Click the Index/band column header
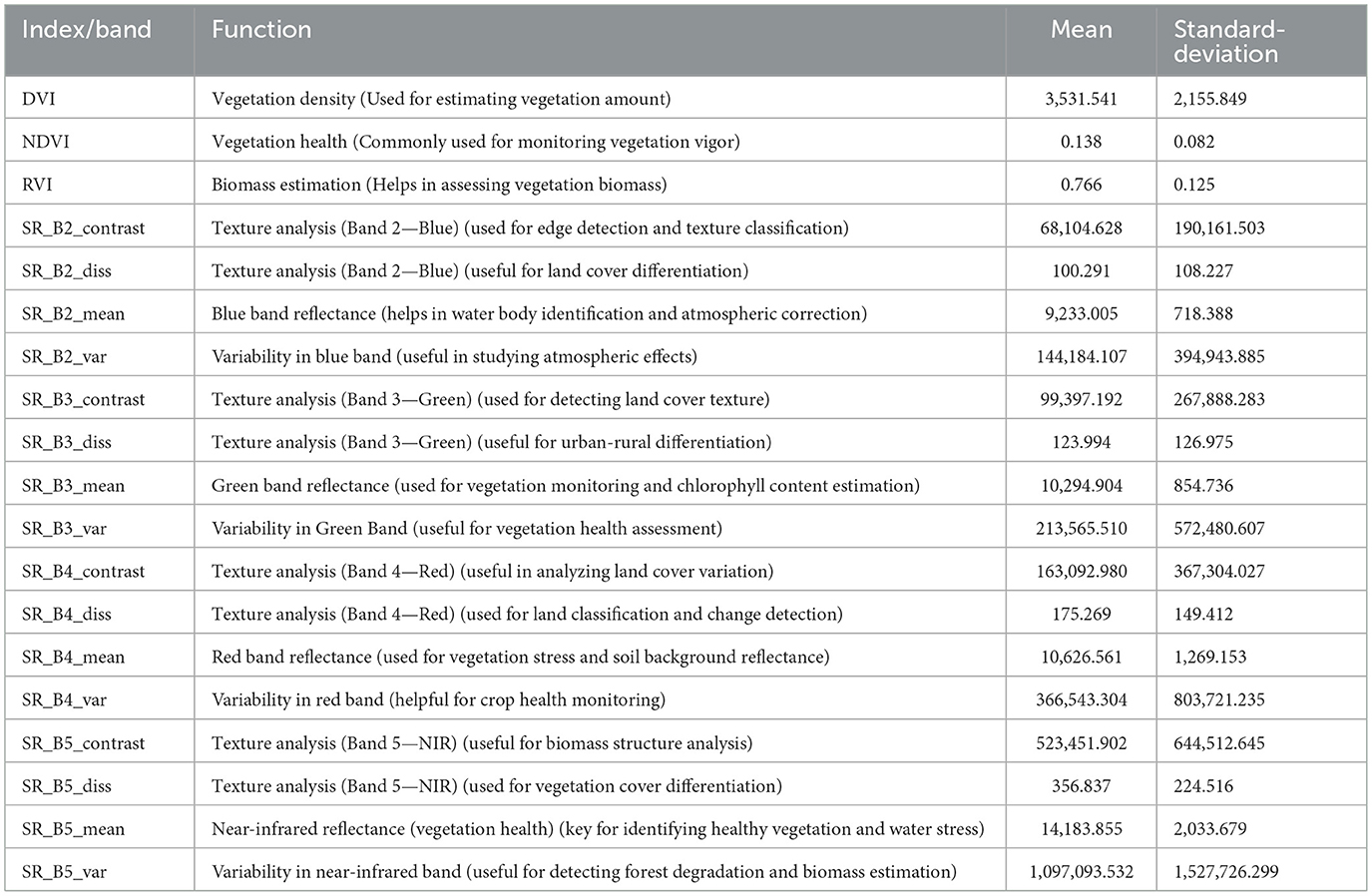This screenshot has width=1372, height=896. click(x=87, y=30)
